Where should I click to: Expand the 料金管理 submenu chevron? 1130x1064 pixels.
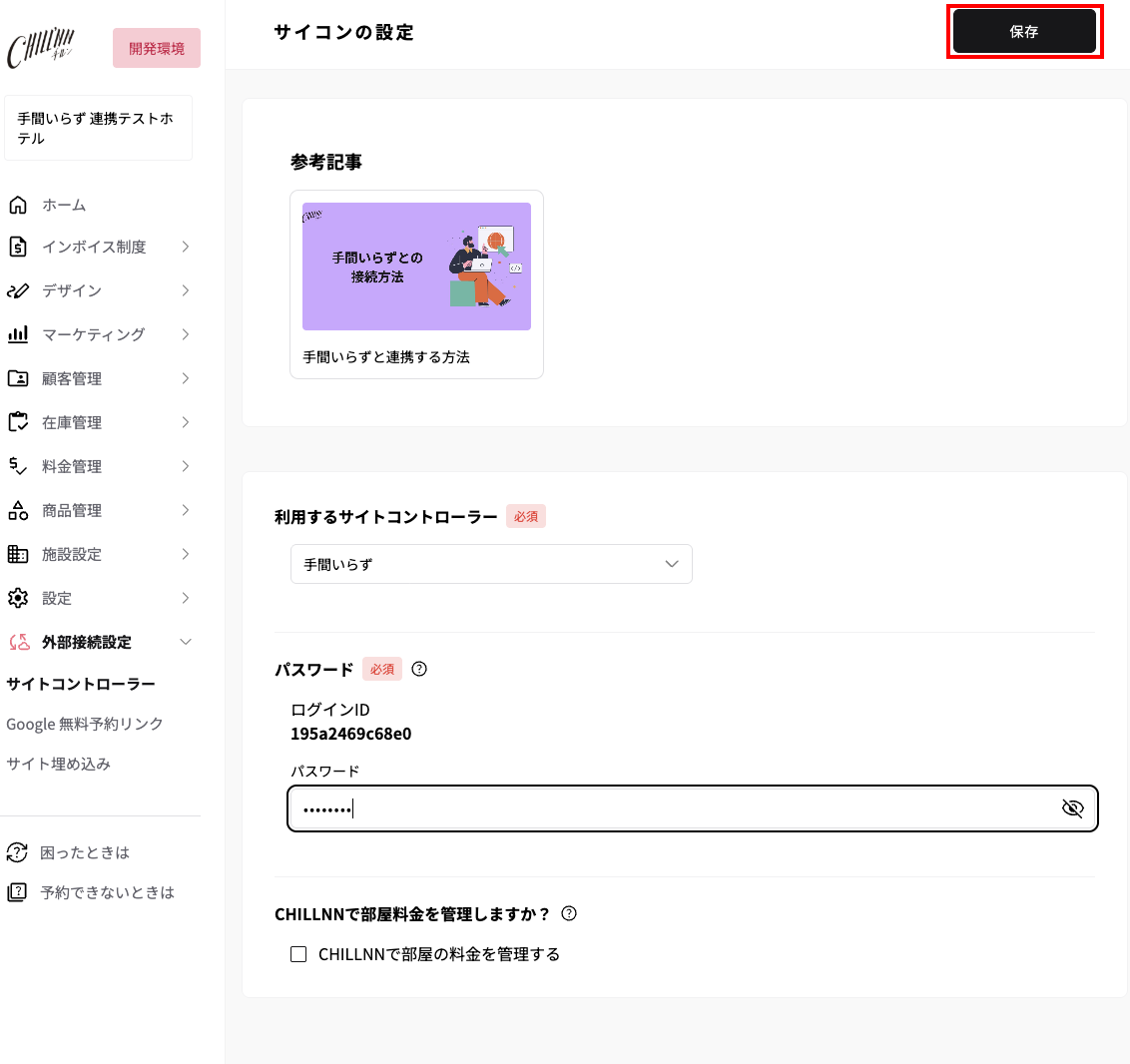click(x=186, y=466)
